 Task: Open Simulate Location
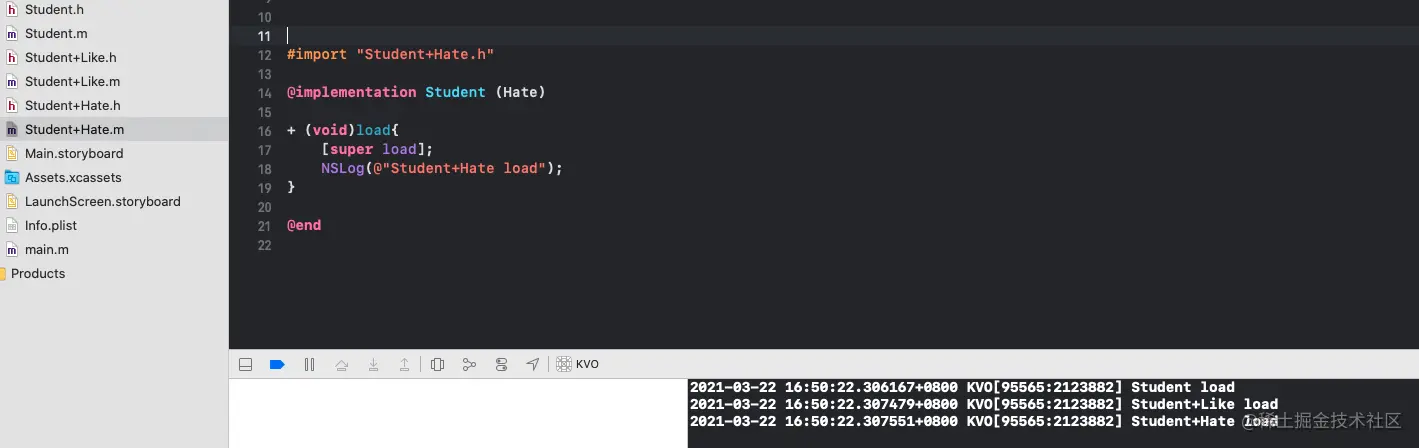tap(533, 365)
